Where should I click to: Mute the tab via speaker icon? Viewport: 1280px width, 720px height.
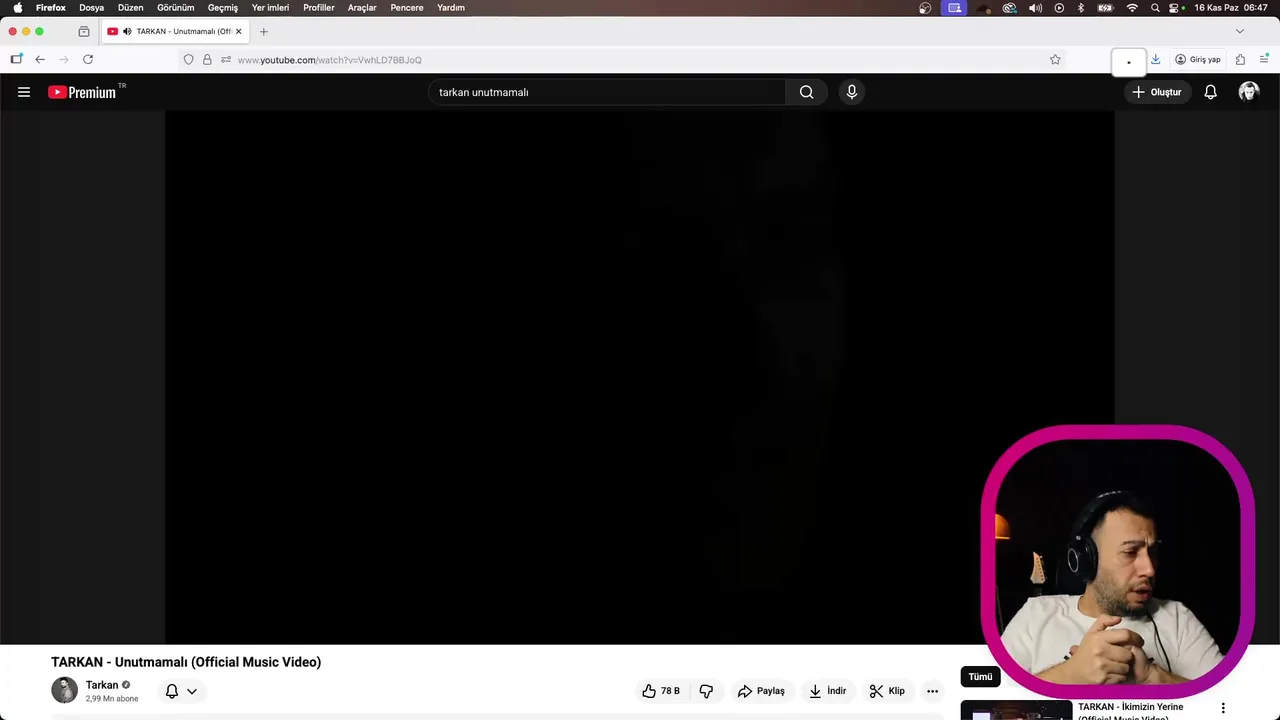pyautogui.click(x=127, y=32)
